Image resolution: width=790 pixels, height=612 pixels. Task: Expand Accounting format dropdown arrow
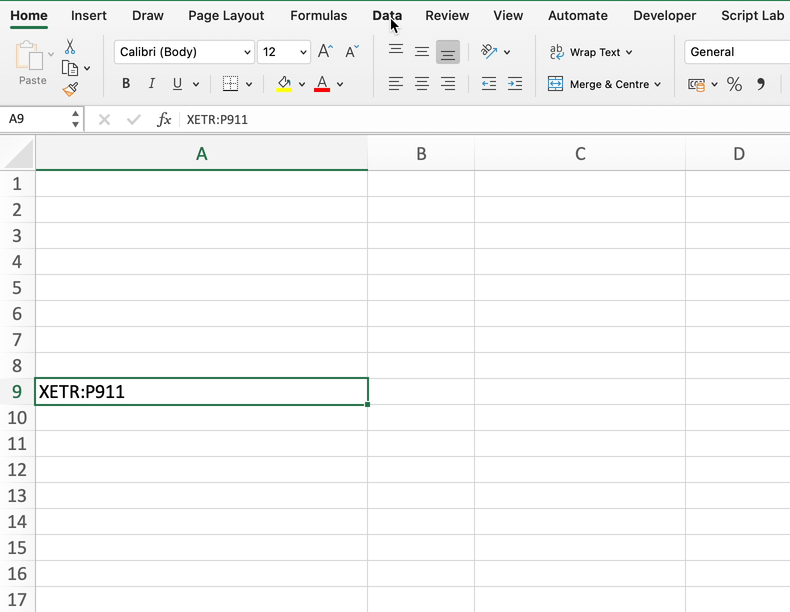pos(714,85)
